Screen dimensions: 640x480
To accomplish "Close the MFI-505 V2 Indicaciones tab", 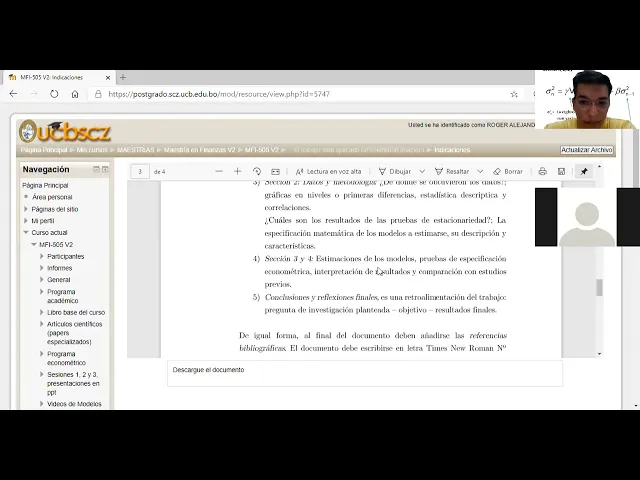I will pyautogui.click(x=108, y=78).
